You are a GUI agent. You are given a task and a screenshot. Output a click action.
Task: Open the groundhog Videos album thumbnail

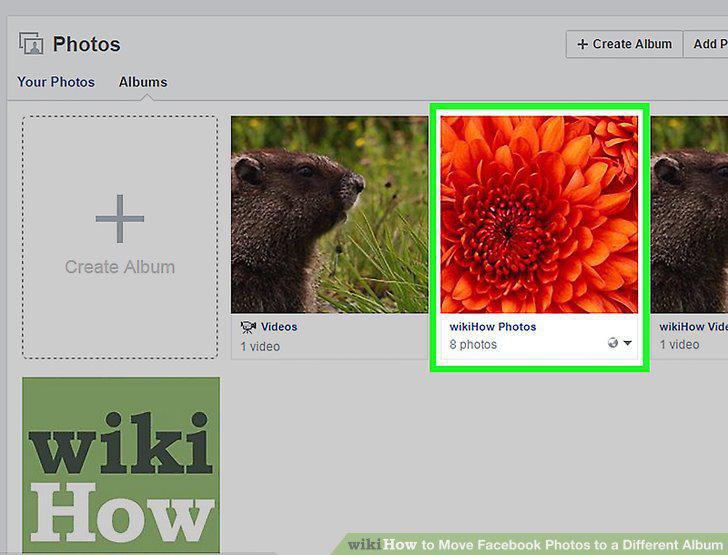[x=330, y=214]
